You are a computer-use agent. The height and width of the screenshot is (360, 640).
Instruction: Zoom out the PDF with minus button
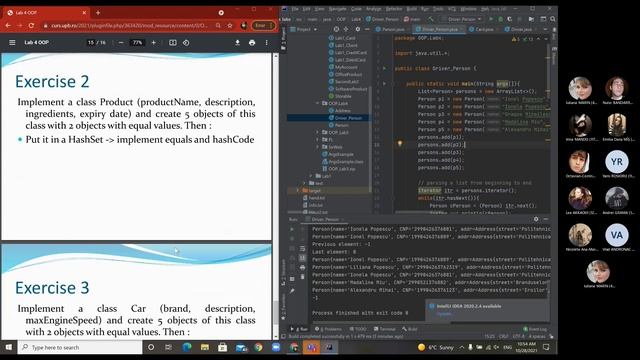(x=121, y=42)
